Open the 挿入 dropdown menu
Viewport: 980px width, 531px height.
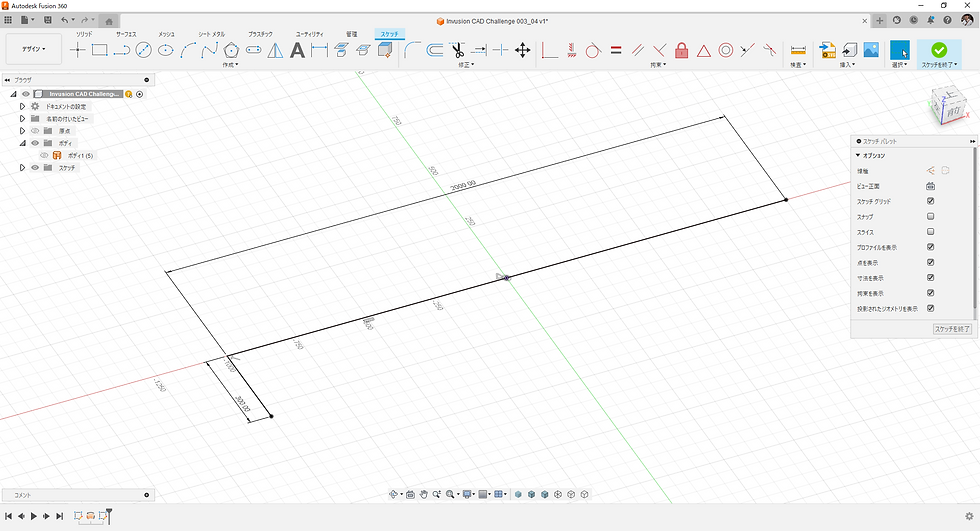848,65
